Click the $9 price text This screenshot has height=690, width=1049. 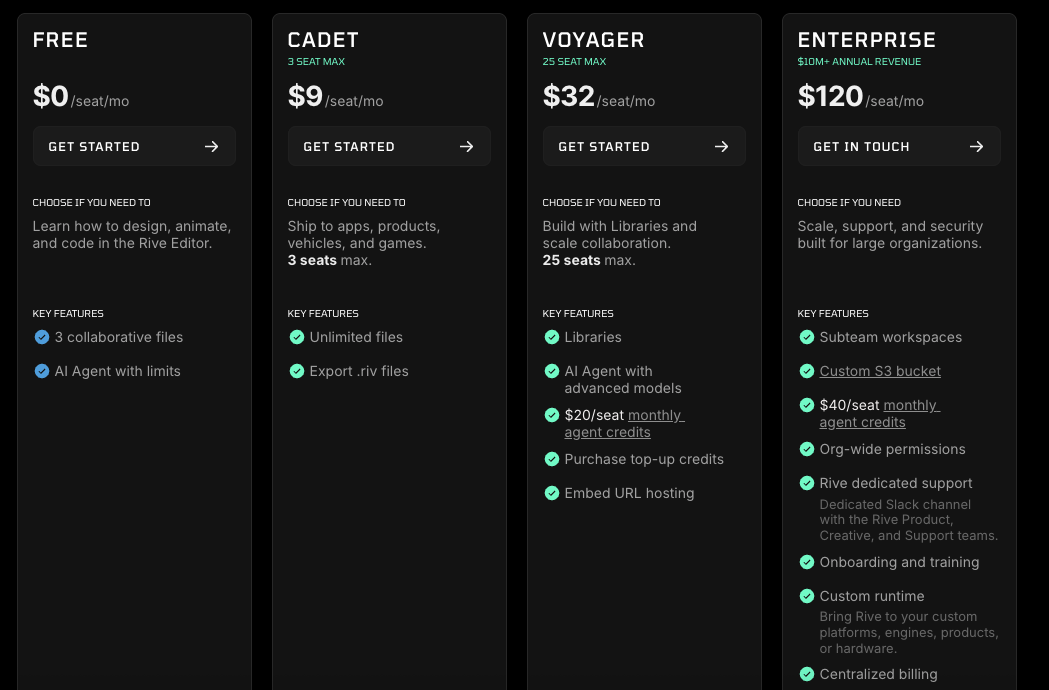pos(305,96)
